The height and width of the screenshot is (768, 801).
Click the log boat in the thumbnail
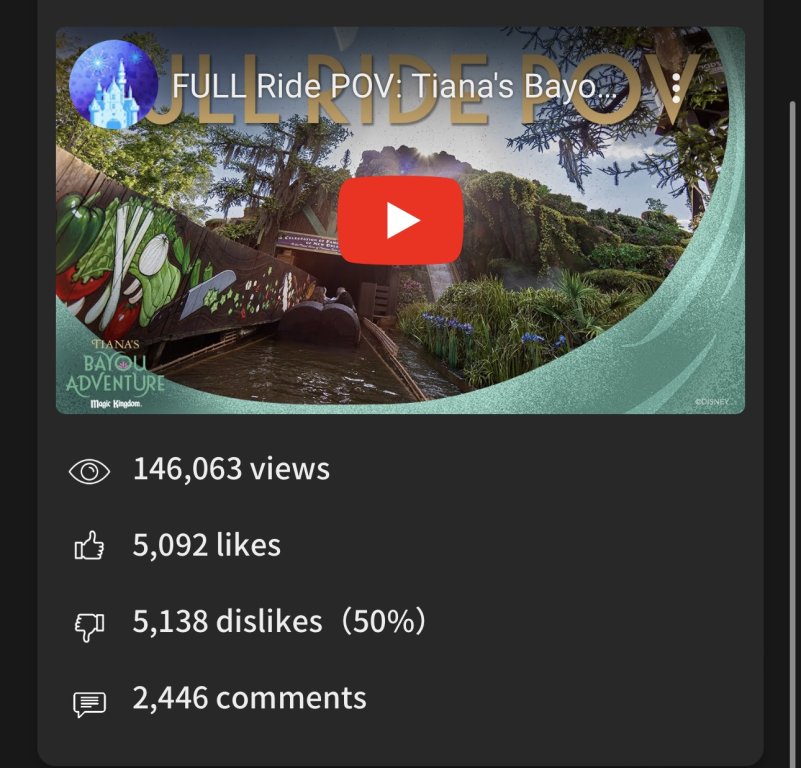(x=321, y=317)
